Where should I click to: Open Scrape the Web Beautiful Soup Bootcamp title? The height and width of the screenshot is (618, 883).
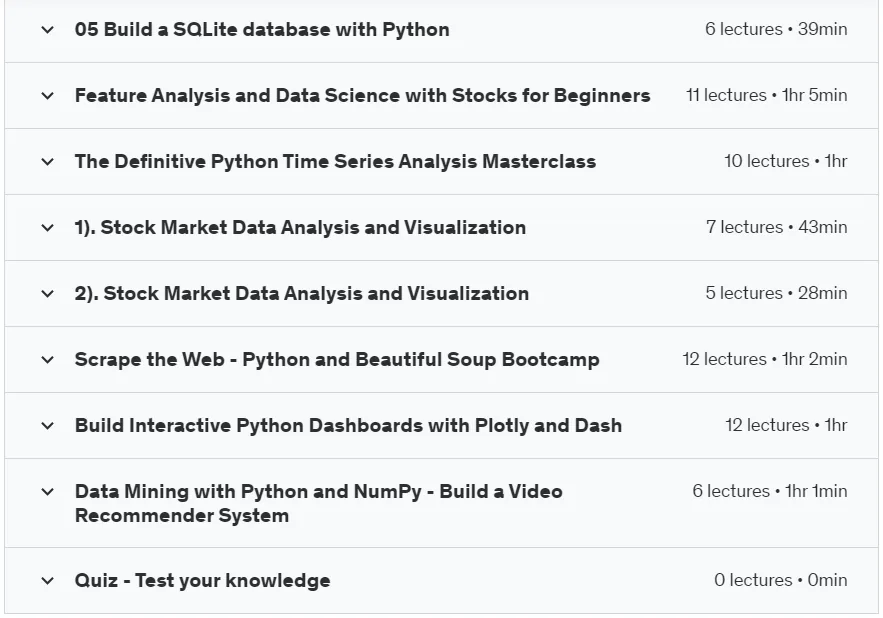coord(337,359)
